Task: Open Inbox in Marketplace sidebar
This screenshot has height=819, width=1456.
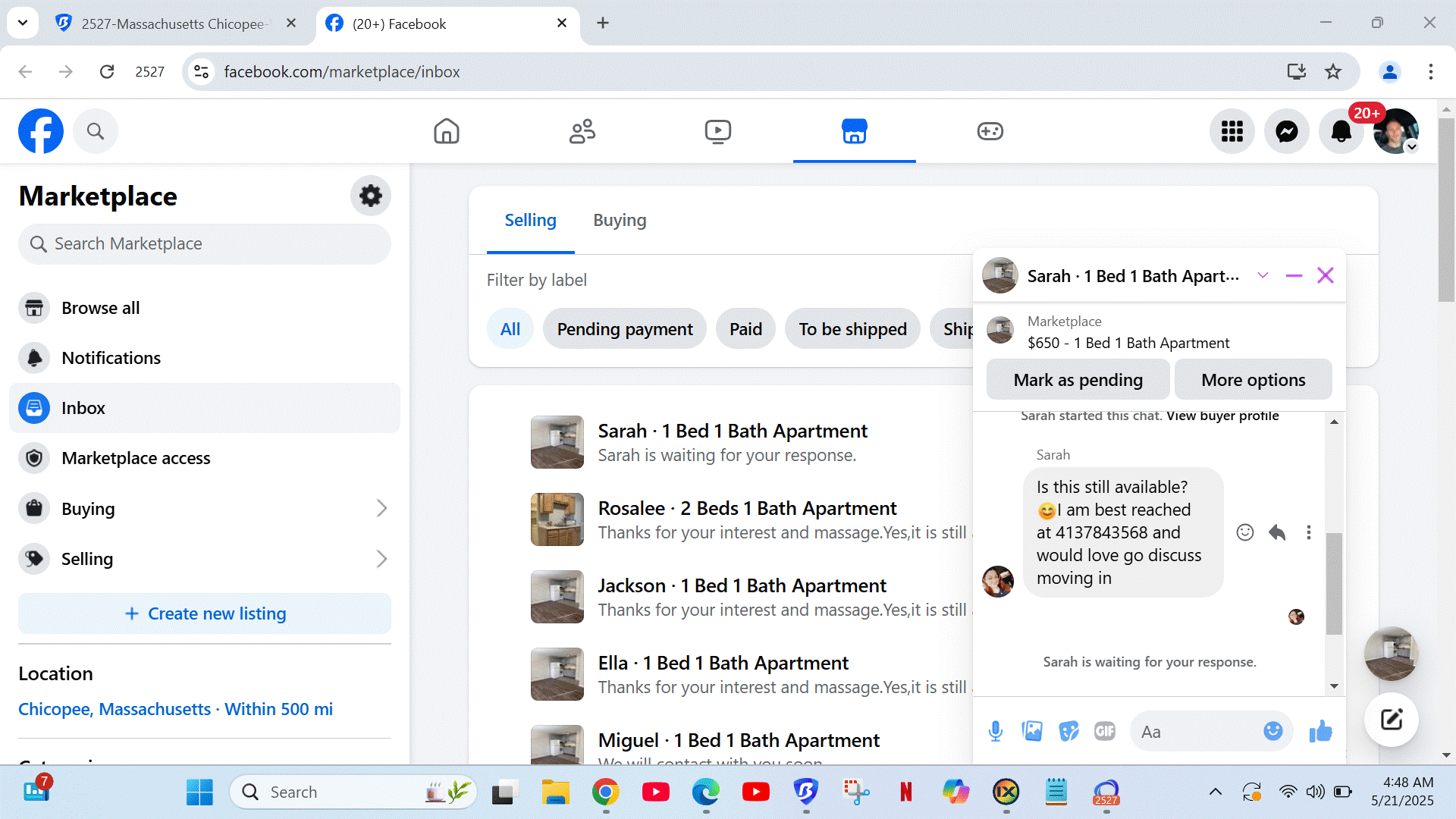Action: click(x=205, y=408)
